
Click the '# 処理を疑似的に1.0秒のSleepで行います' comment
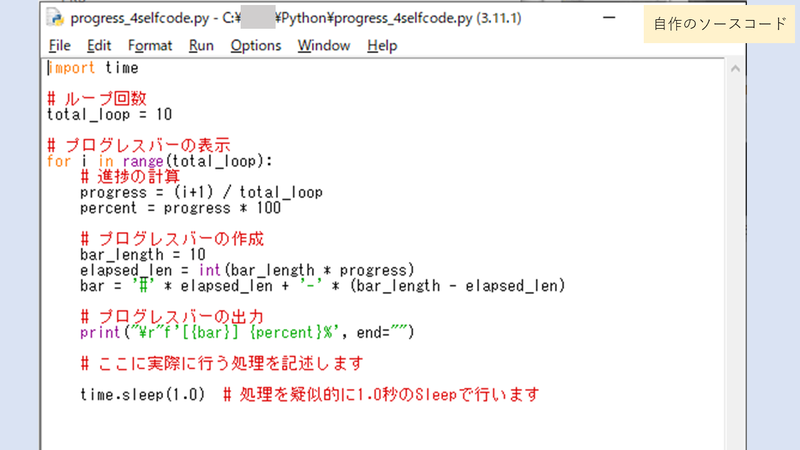click(x=381, y=395)
